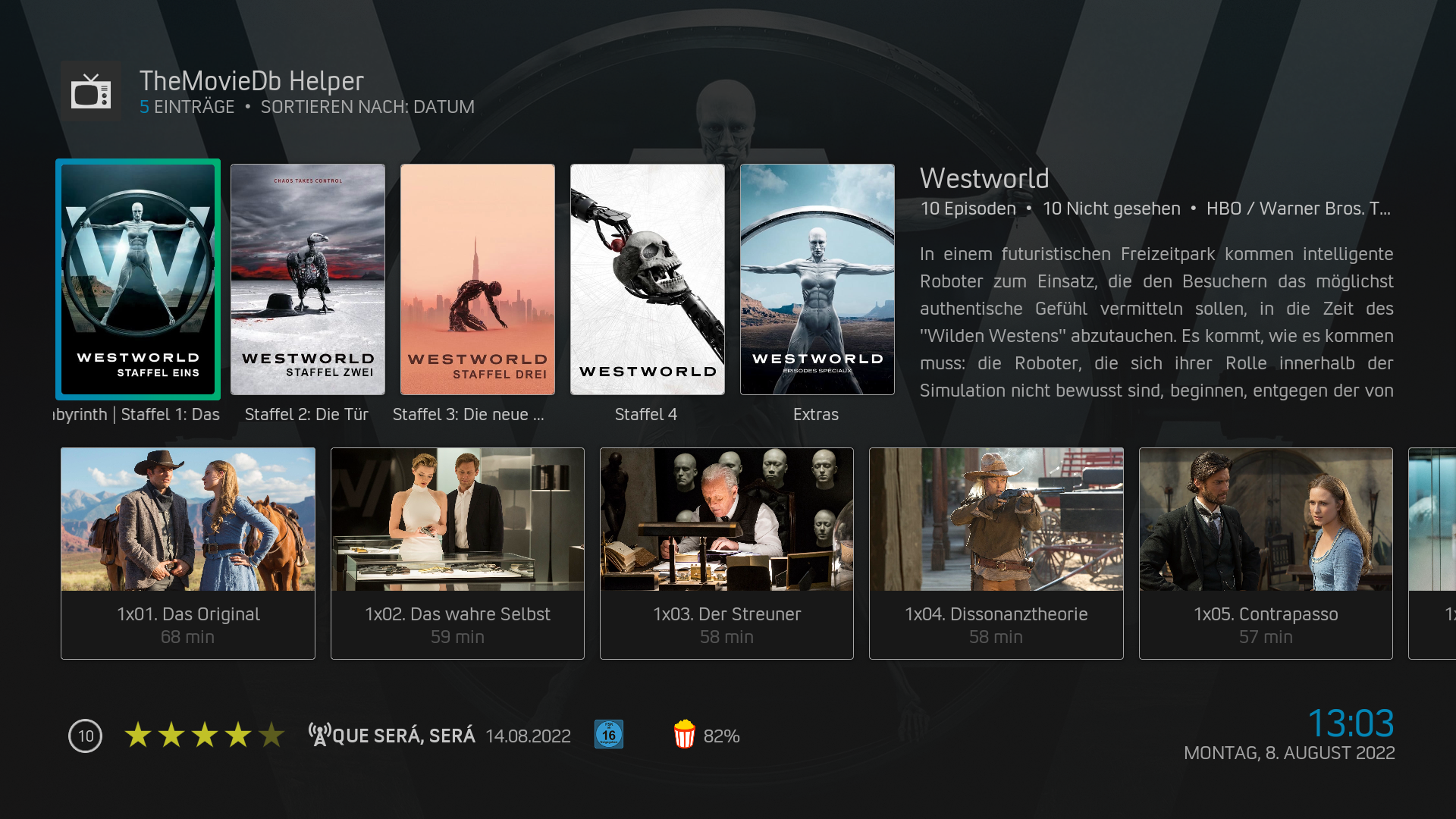
Task: Select the Westworld Staffel Zwei poster
Action: pyautogui.click(x=308, y=279)
